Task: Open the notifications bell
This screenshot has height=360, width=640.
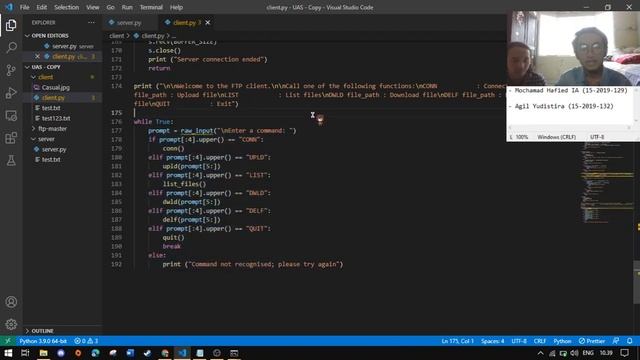Action: (630, 341)
